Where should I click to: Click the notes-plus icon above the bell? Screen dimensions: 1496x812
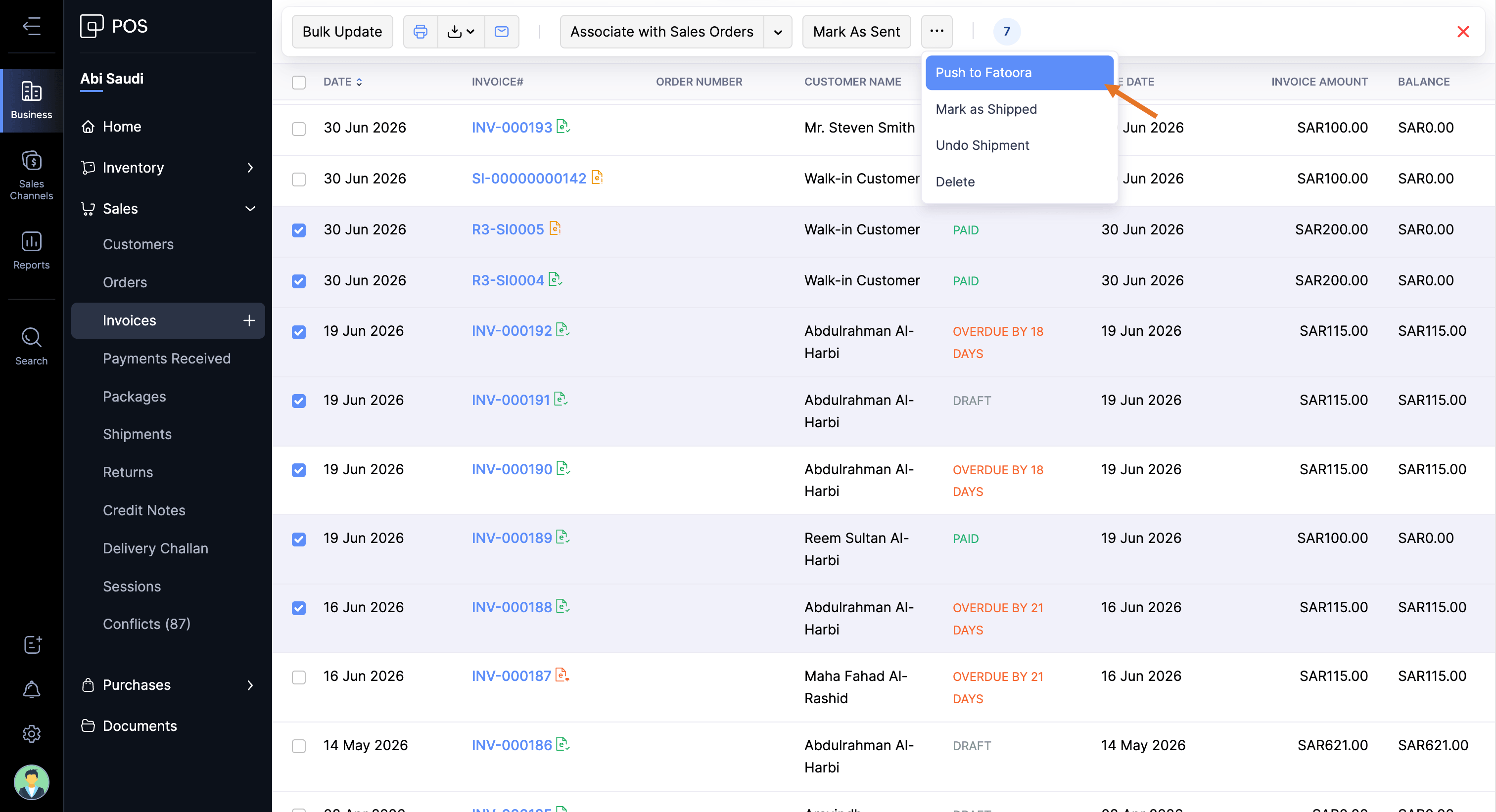pos(33,644)
